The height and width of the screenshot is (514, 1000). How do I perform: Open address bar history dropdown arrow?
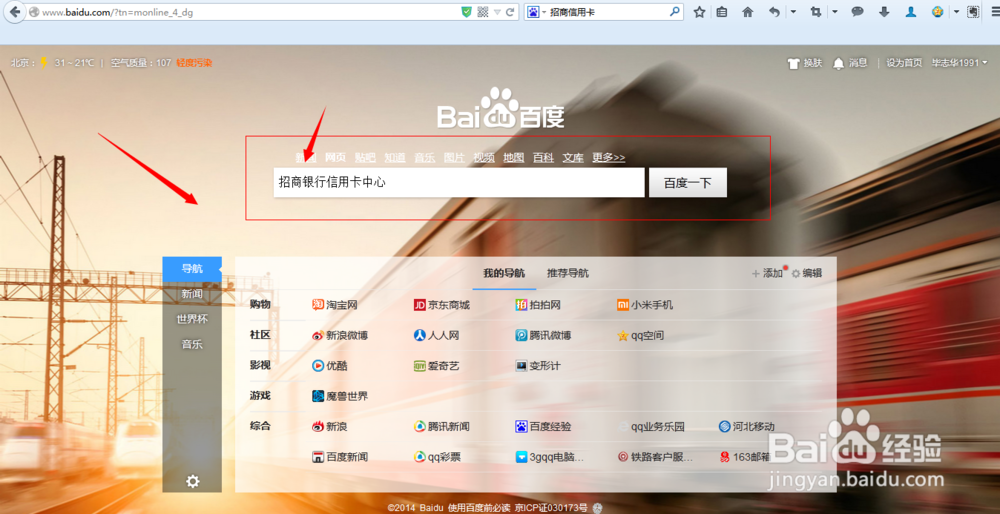[497, 12]
